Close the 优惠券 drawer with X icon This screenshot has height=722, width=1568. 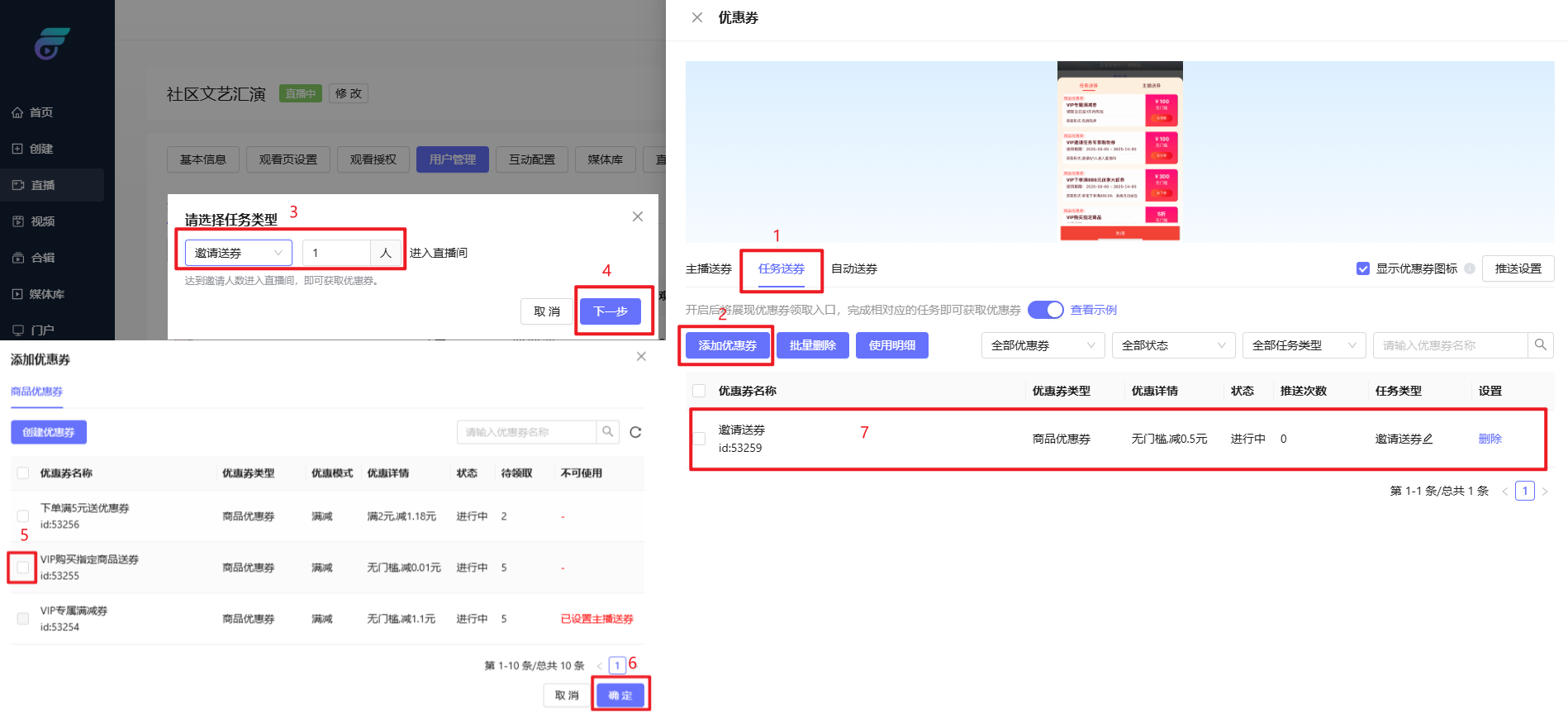pyautogui.click(x=697, y=17)
